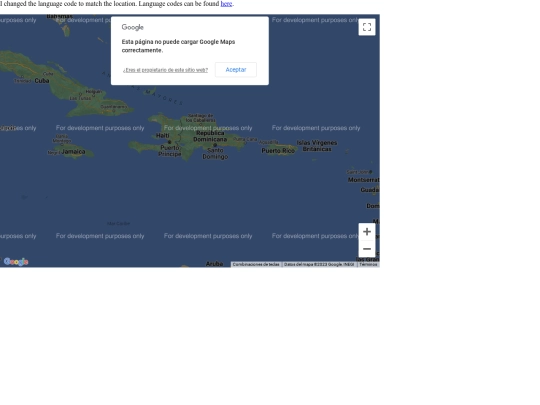Image resolution: width=540 pixels, height=405 pixels.
Task: Click the Montserrat map label
Action: [x=363, y=180]
